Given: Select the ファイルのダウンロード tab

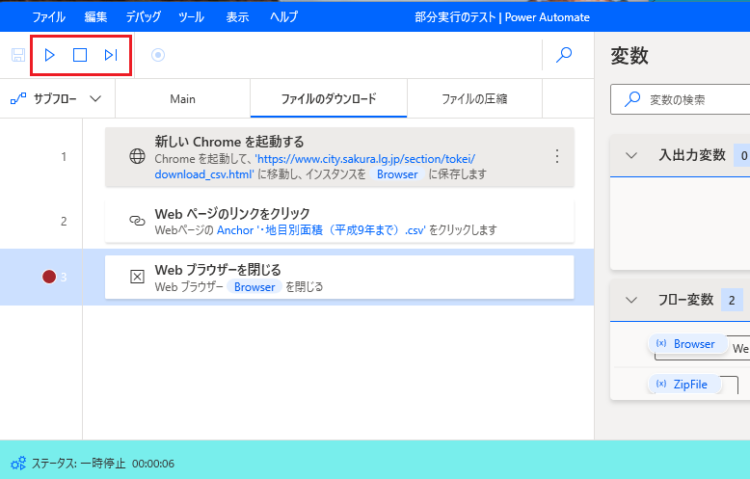Looking at the screenshot, I should (329, 99).
